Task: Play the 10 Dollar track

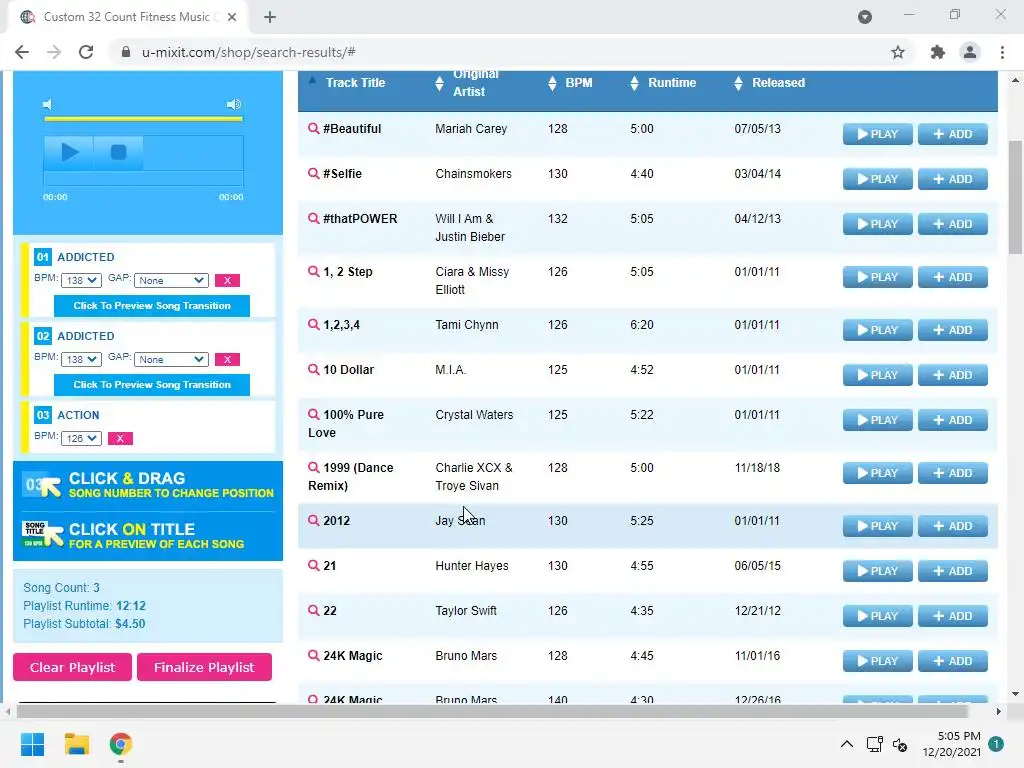Action: tap(877, 375)
